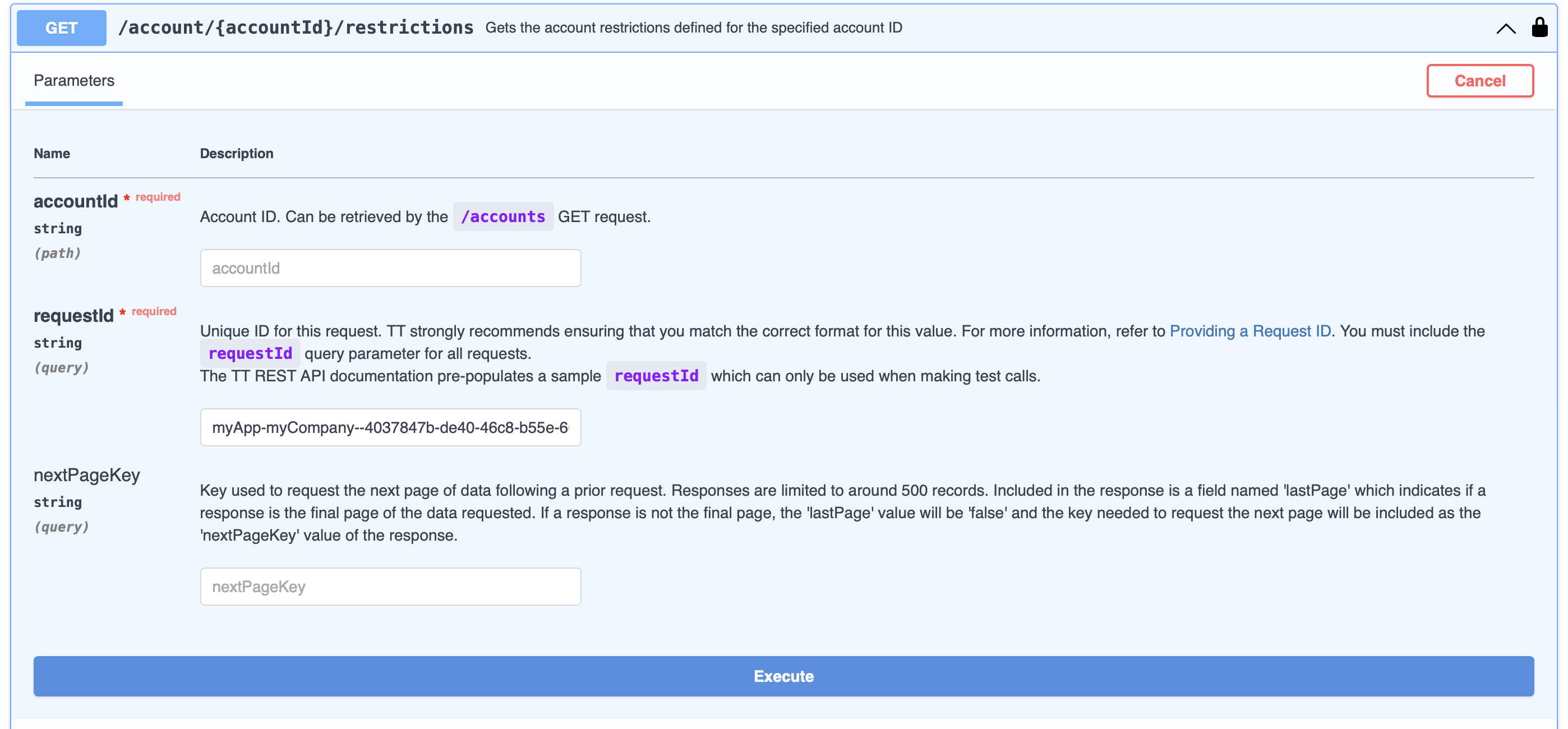This screenshot has width=1568, height=729.
Task: Click the second requestId code snippet
Action: [x=656, y=376]
